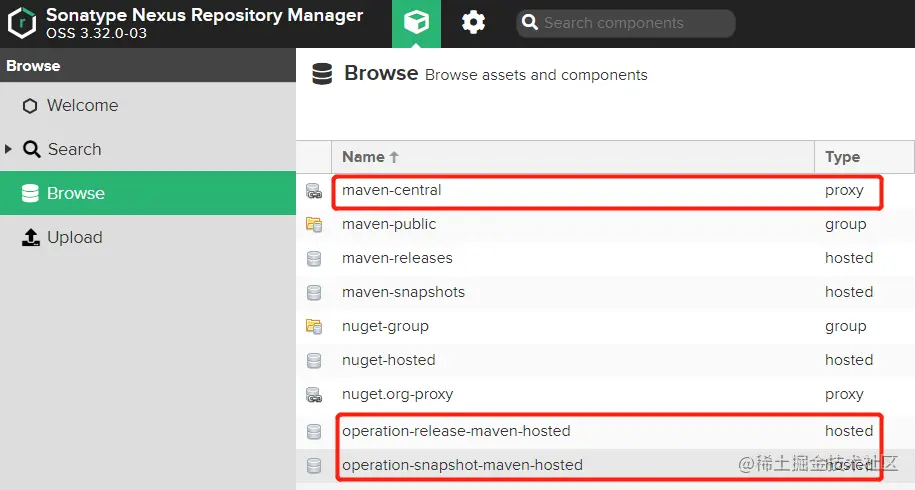Click the OSS 3.32.0-03 version text
This screenshot has height=490, width=915.
tap(96, 33)
